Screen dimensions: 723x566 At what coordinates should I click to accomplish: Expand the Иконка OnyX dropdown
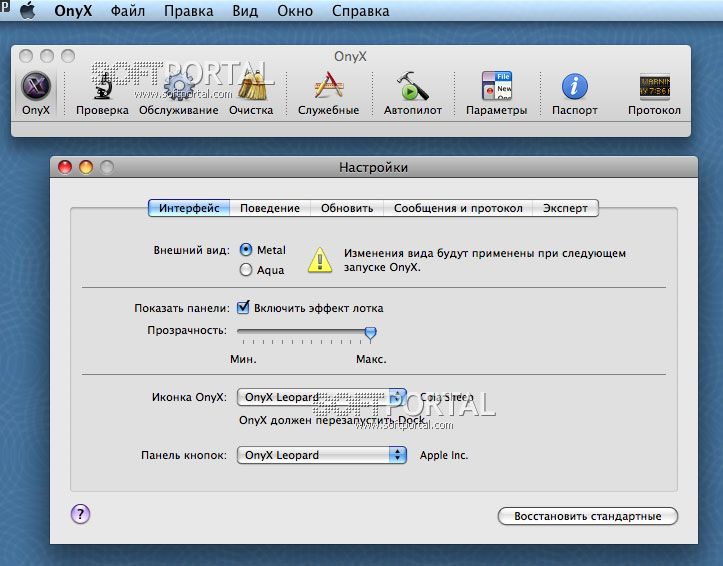pos(321,397)
